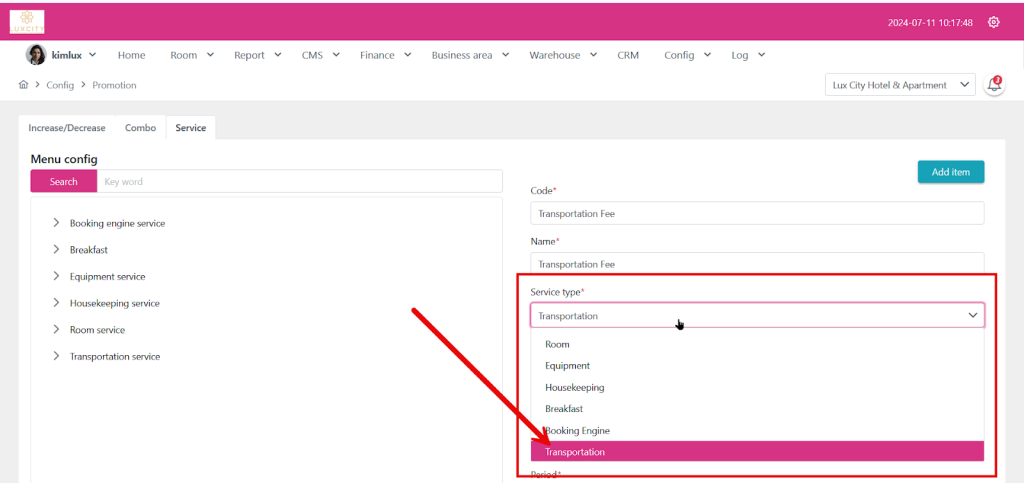This screenshot has height=483, width=1024.
Task: Click the home breadcrumb icon
Action: coord(24,85)
